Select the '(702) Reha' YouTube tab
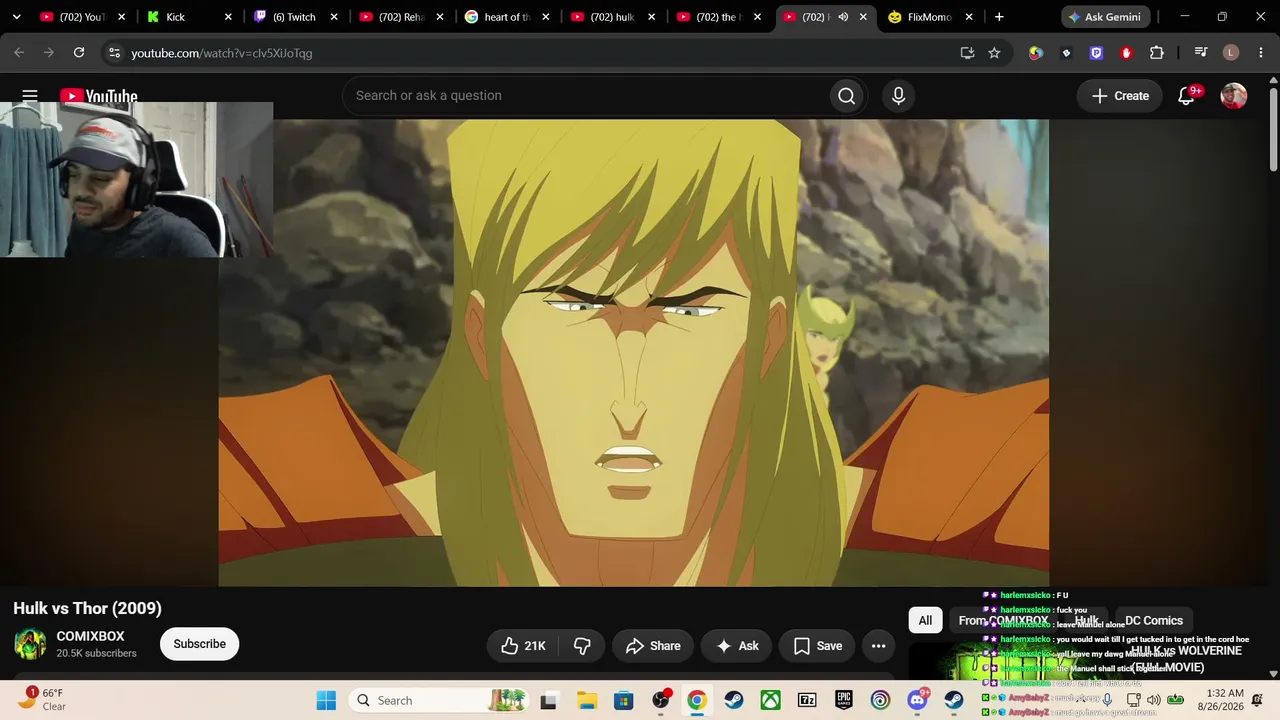The image size is (1280, 720). (x=402, y=17)
